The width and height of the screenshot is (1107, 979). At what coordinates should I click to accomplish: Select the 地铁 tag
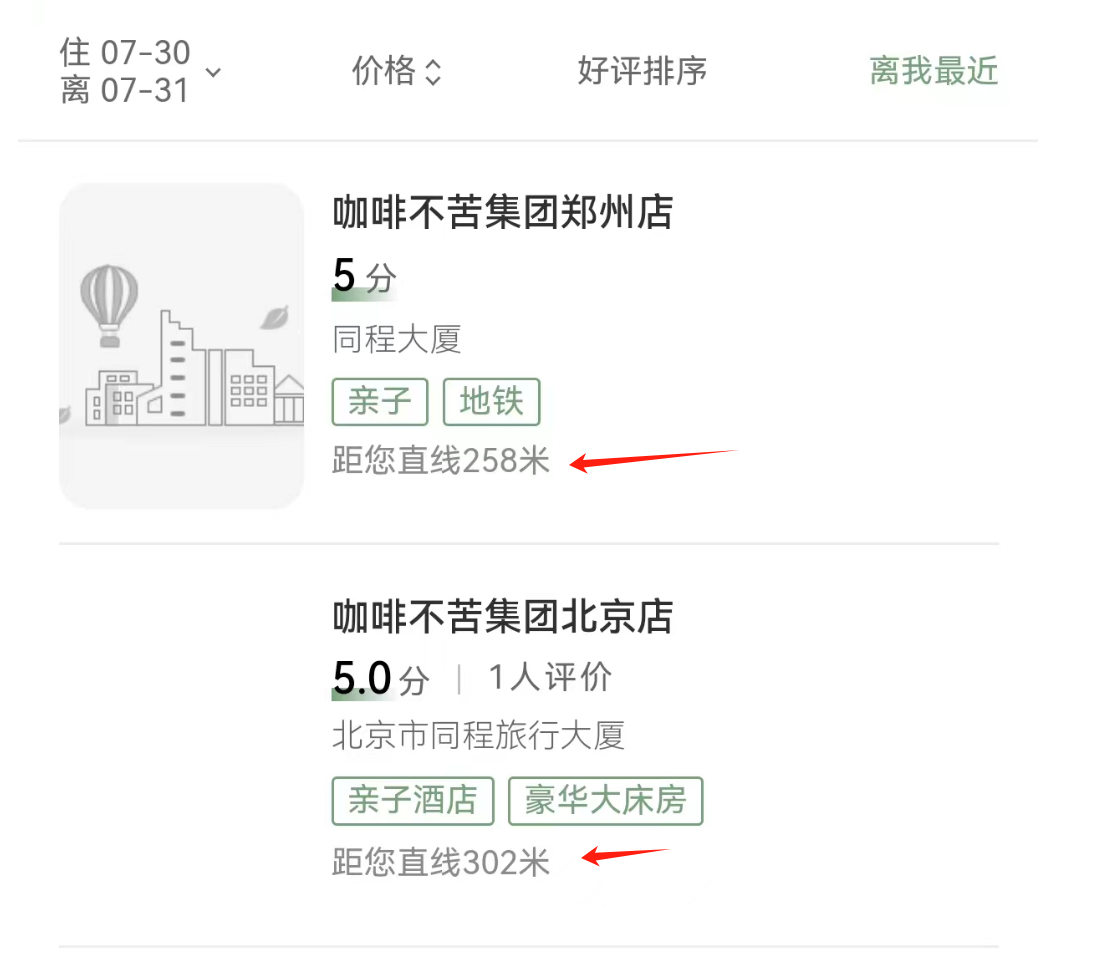[x=491, y=402]
